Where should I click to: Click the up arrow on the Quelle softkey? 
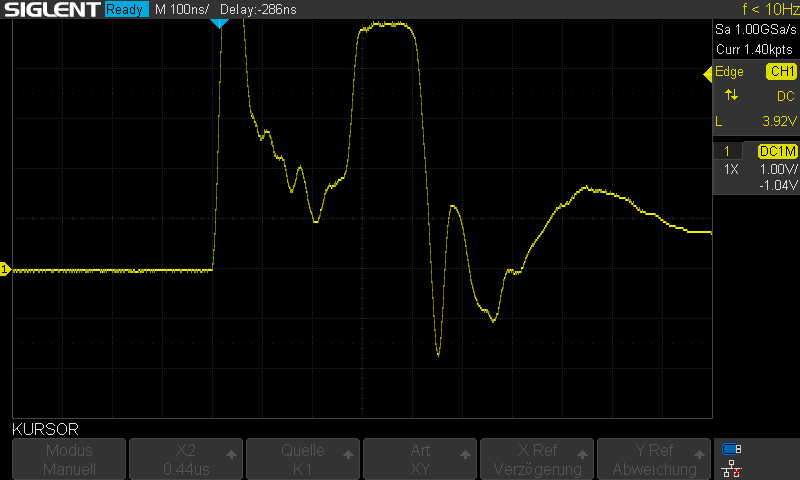[348, 454]
